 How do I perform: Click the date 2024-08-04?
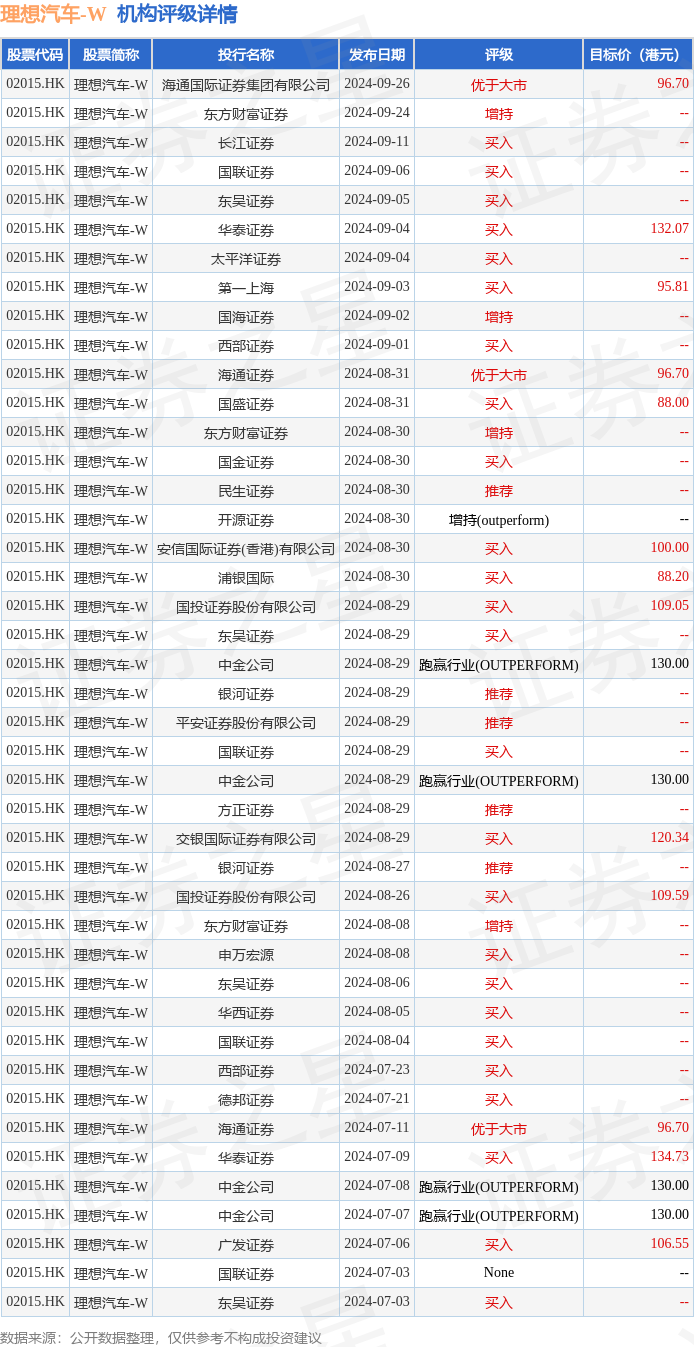pos(377,1041)
